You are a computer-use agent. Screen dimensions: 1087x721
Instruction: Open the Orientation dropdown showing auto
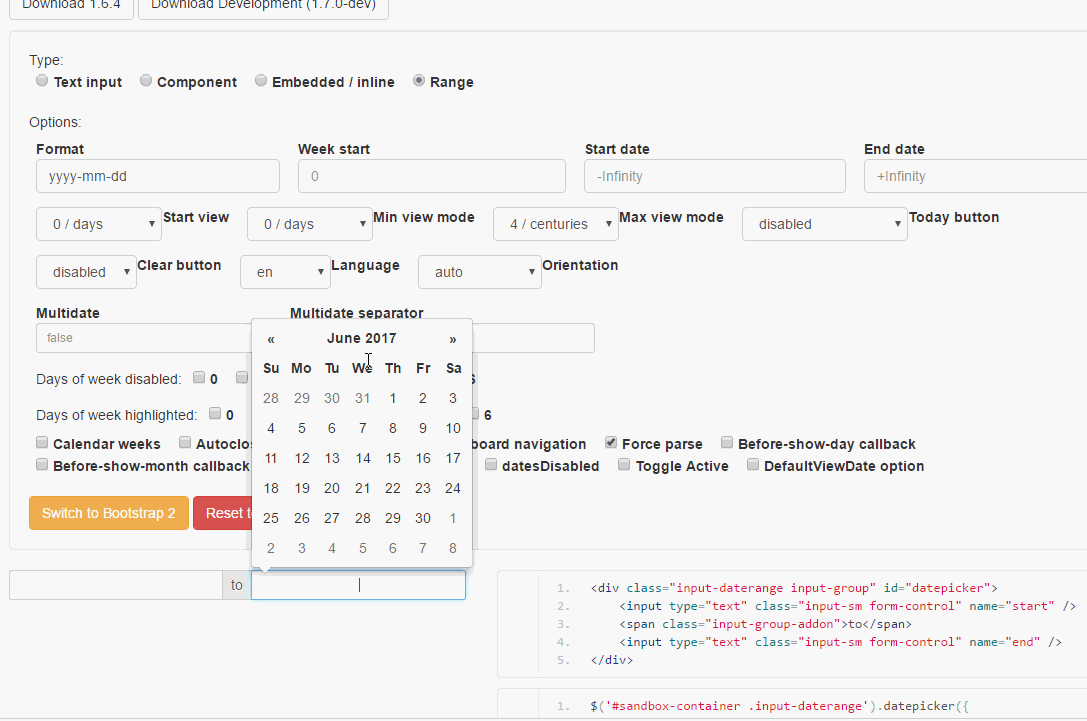(x=479, y=272)
